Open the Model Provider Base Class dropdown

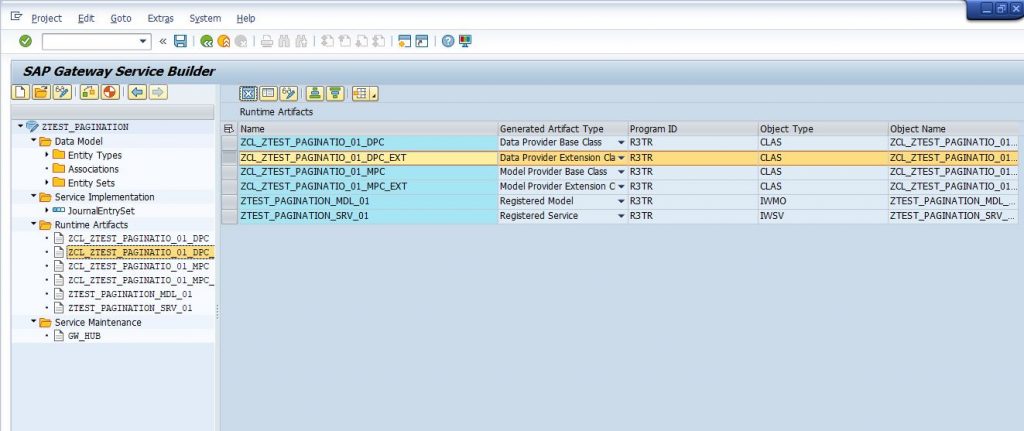[621, 172]
